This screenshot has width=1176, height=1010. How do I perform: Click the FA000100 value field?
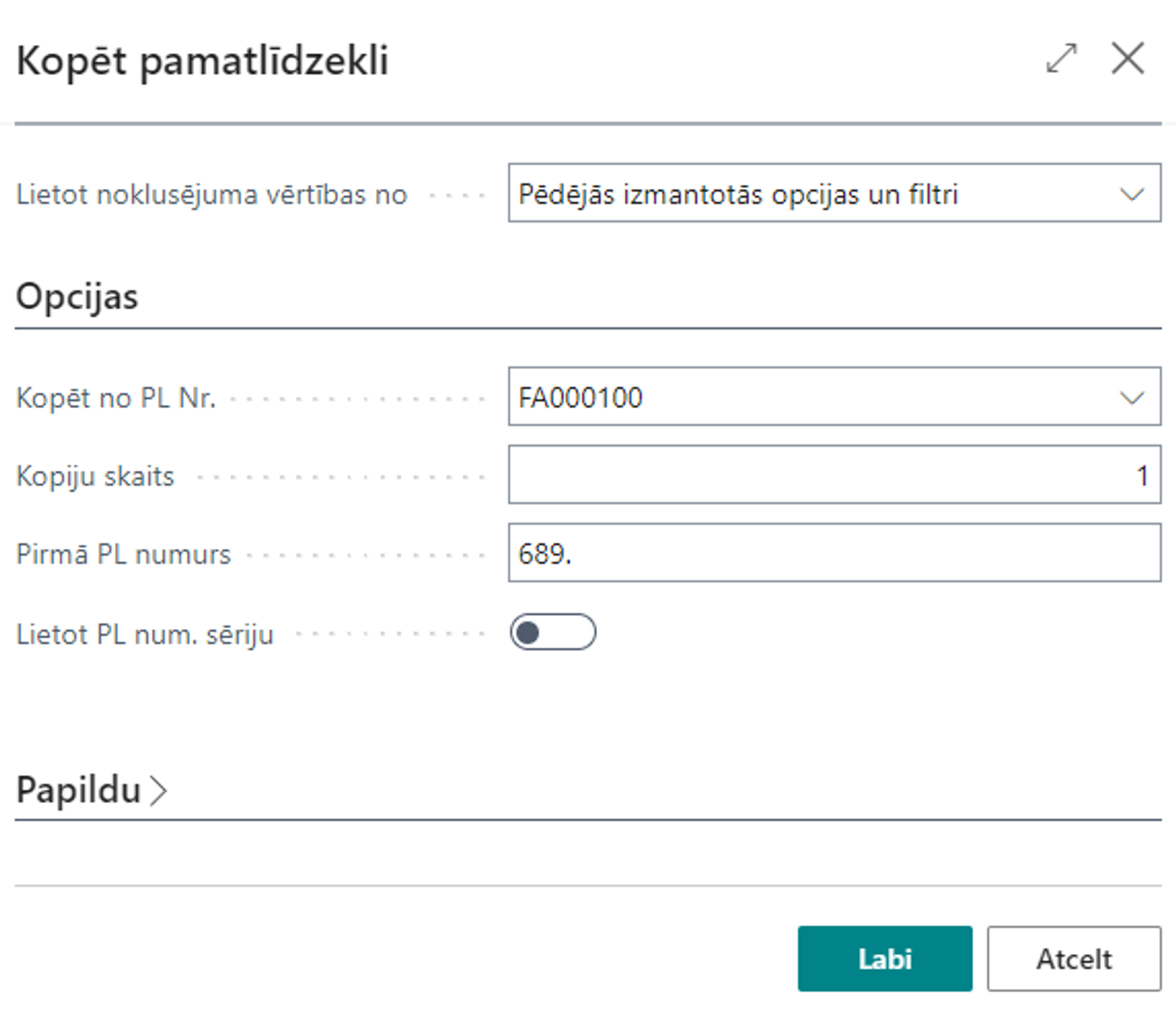pos(811,396)
